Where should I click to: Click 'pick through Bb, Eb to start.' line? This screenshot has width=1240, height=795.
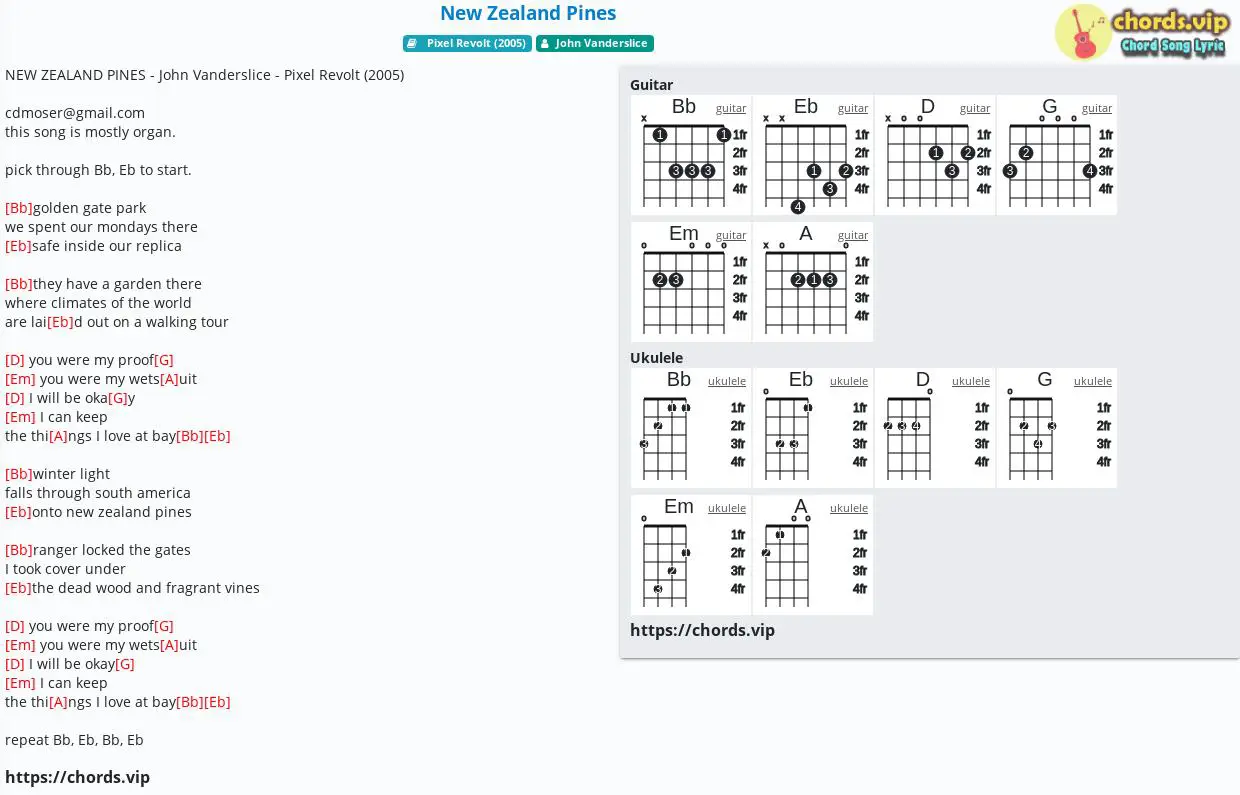(98, 170)
